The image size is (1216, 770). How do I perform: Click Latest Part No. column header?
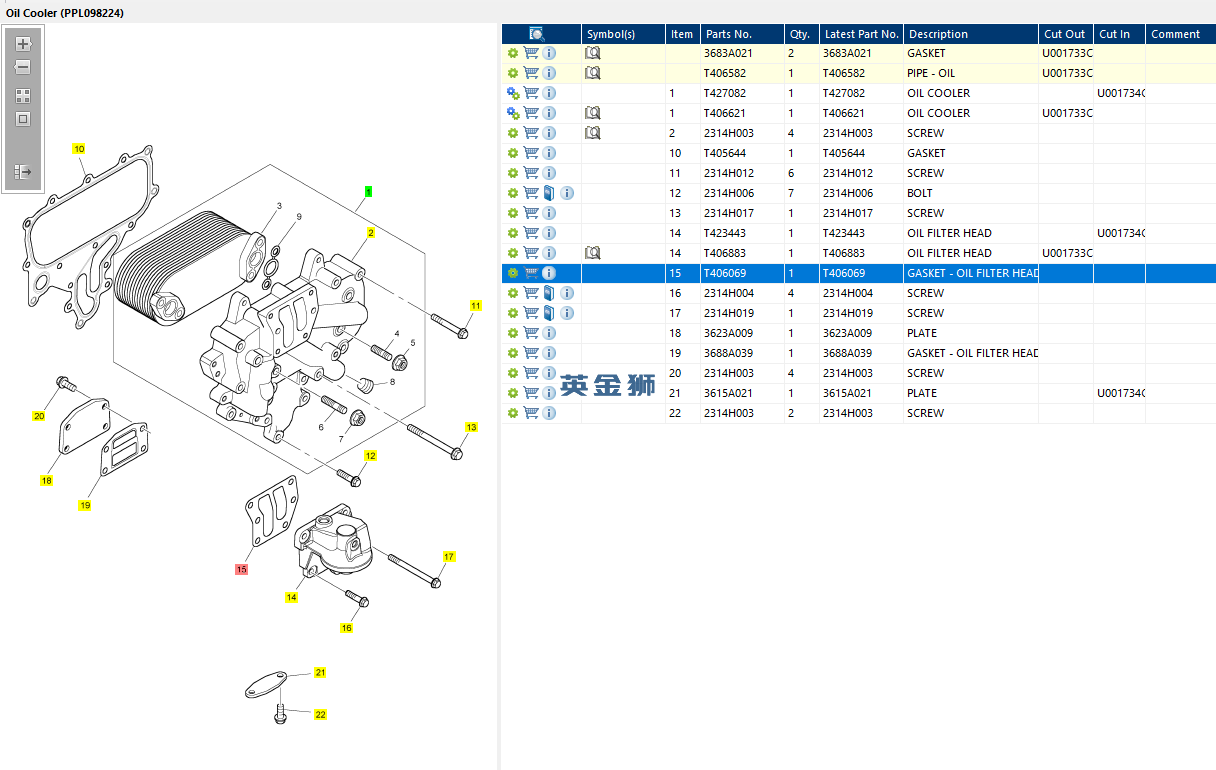pyautogui.click(x=861, y=34)
